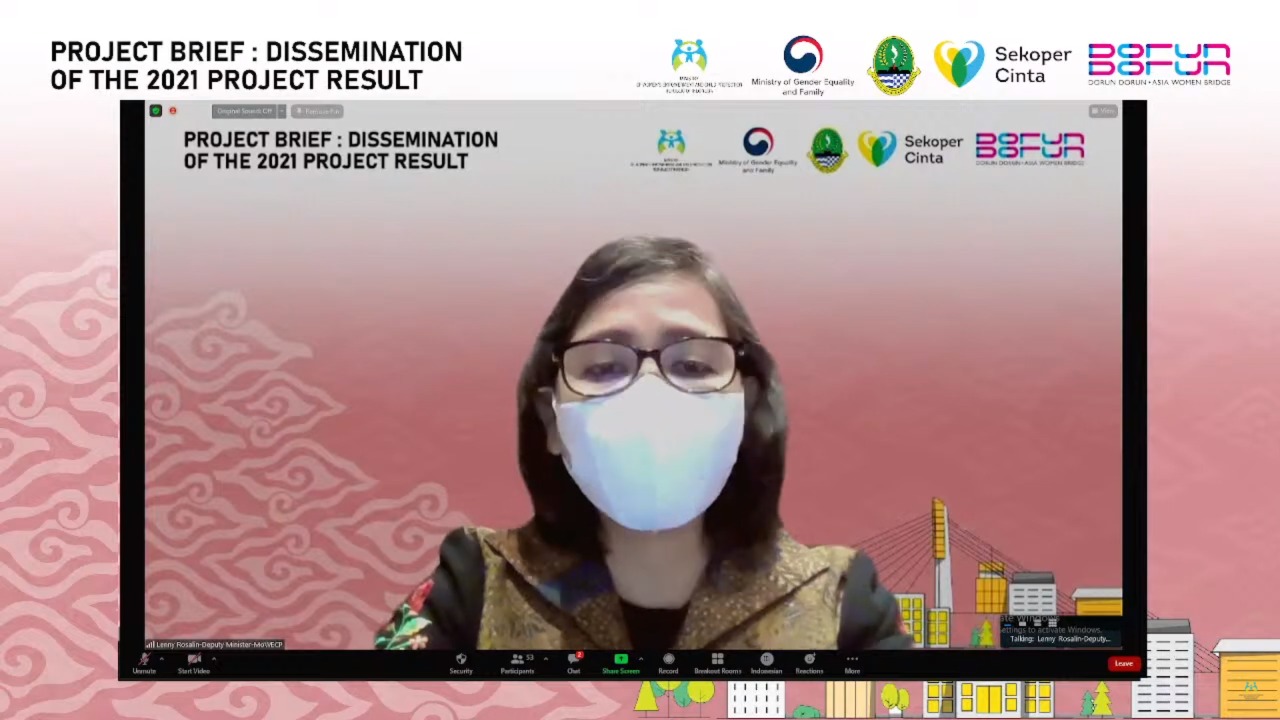
Task: Toggle the Original Sound Off button
Action: click(x=244, y=111)
